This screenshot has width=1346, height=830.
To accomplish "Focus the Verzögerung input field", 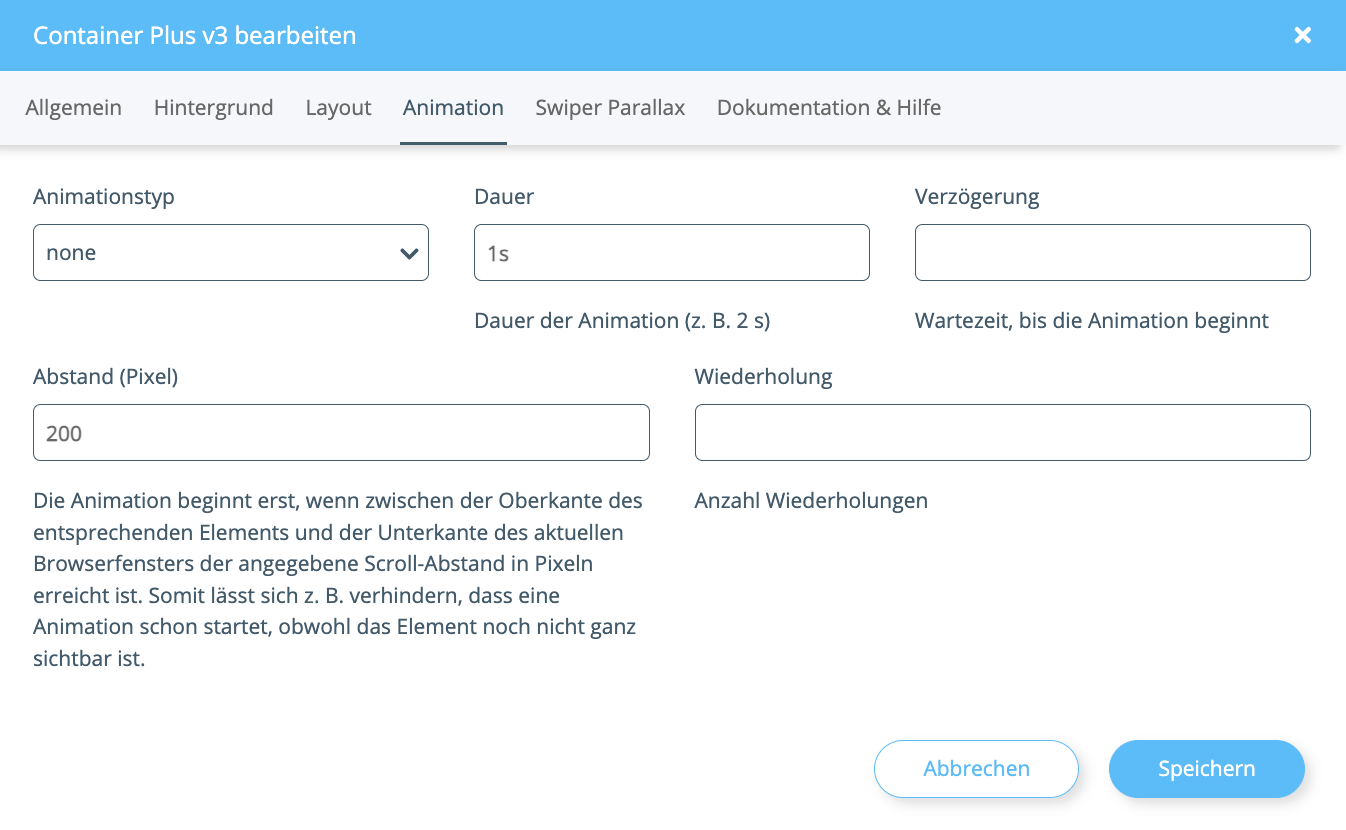I will pyautogui.click(x=1112, y=253).
